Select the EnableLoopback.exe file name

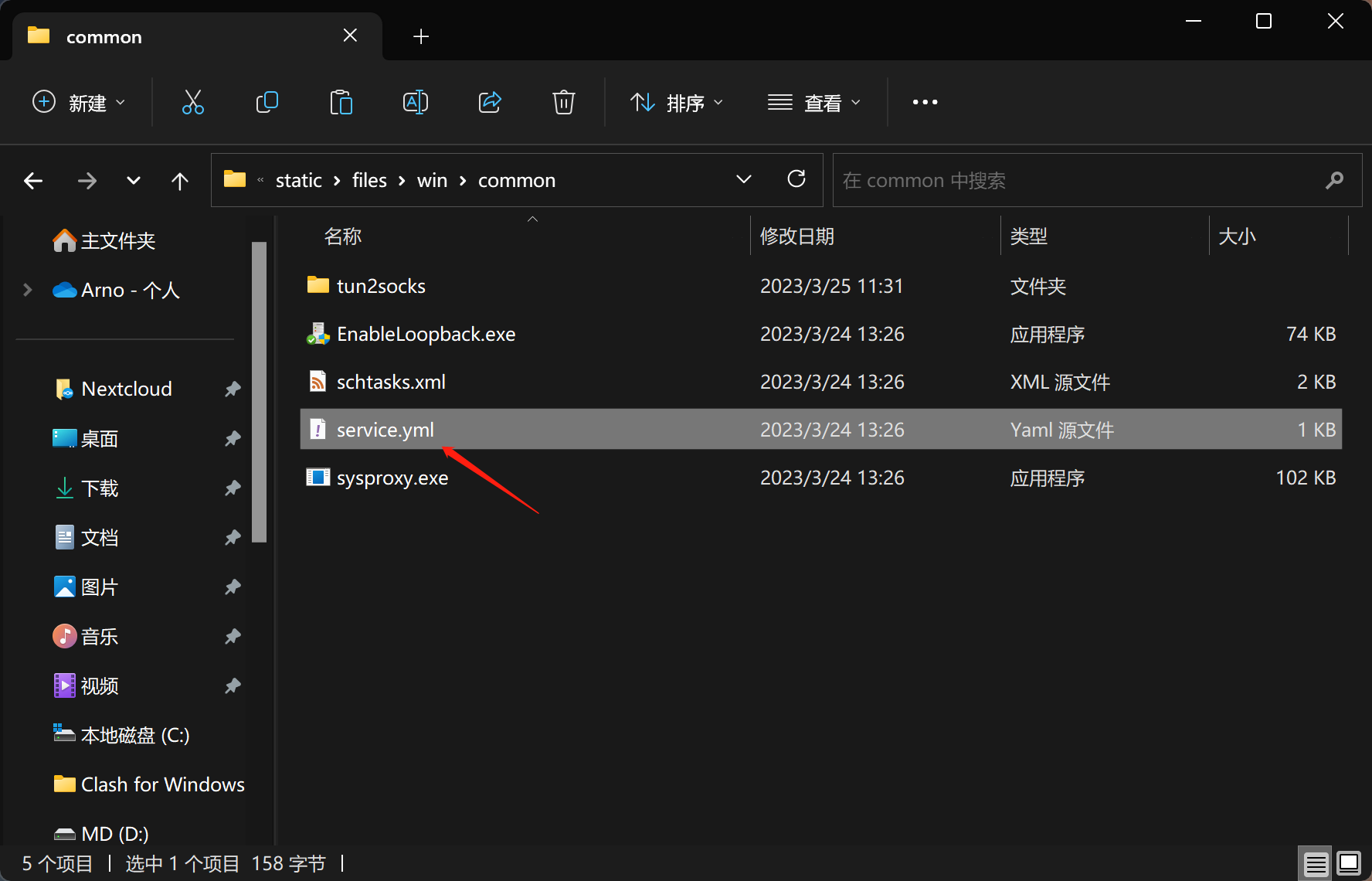pyautogui.click(x=426, y=334)
